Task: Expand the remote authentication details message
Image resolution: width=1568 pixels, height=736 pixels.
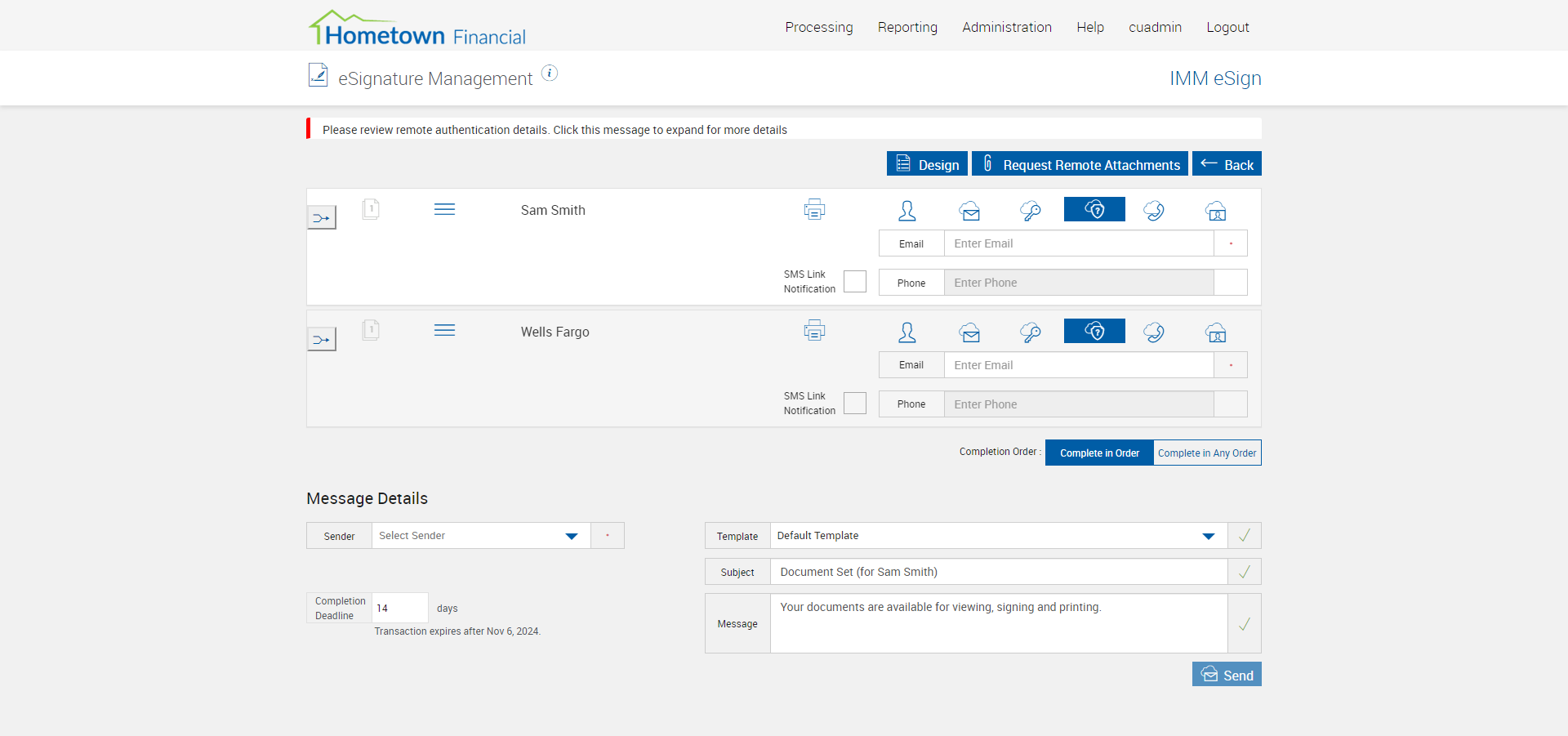Action: pos(555,130)
